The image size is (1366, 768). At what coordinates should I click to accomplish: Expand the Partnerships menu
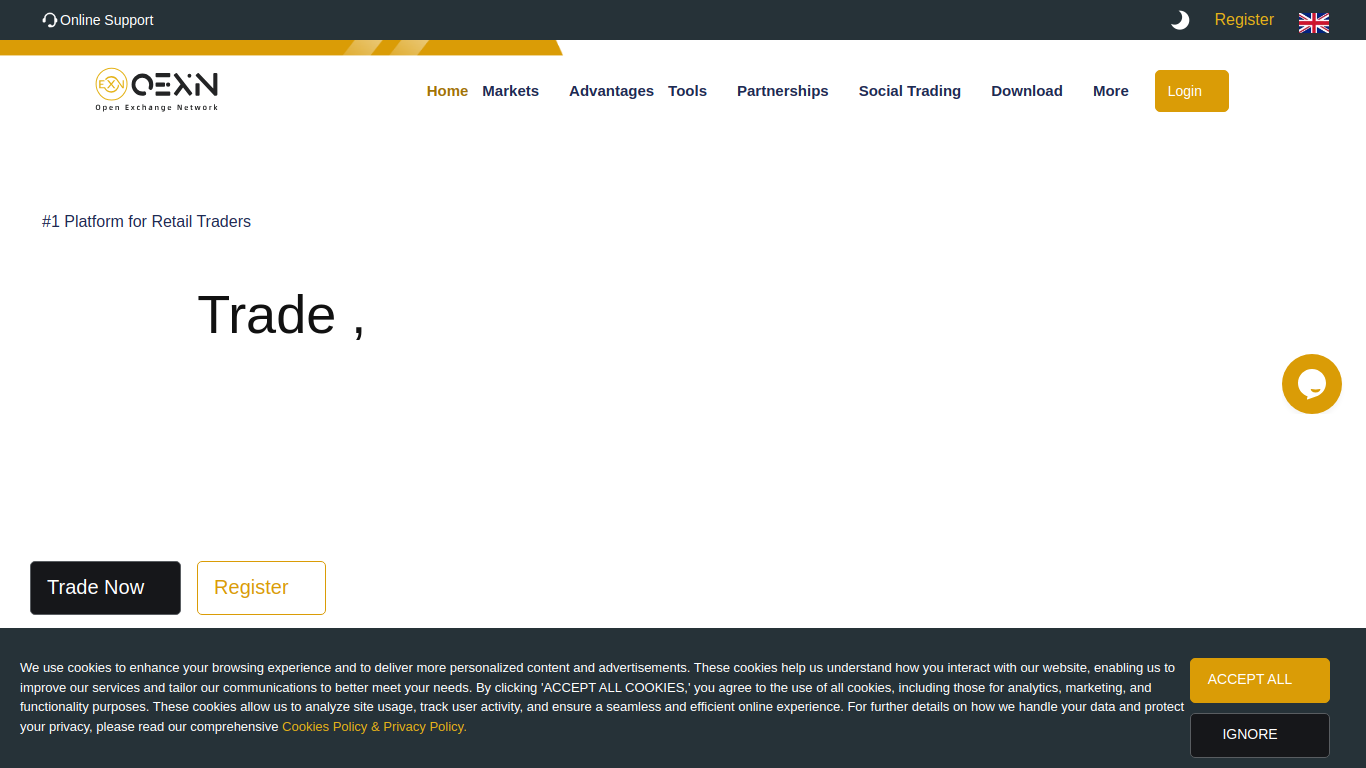[x=783, y=91]
